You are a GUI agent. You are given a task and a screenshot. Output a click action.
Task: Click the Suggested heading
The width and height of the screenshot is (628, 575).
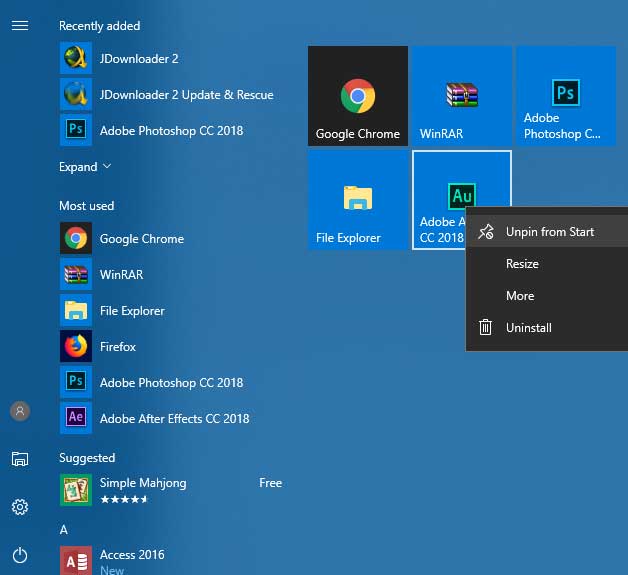click(87, 458)
